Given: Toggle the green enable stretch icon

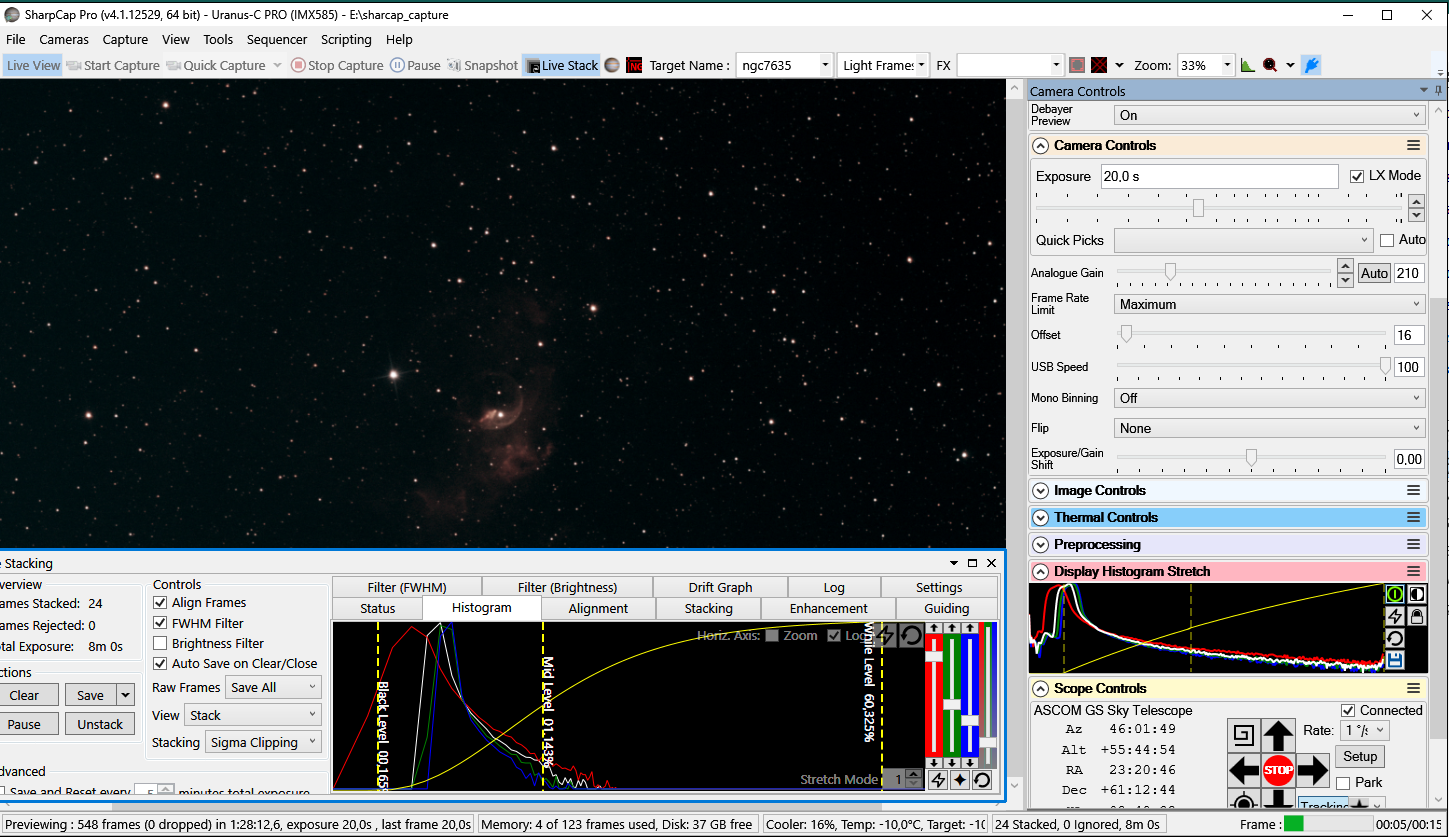Looking at the screenshot, I should (1395, 593).
